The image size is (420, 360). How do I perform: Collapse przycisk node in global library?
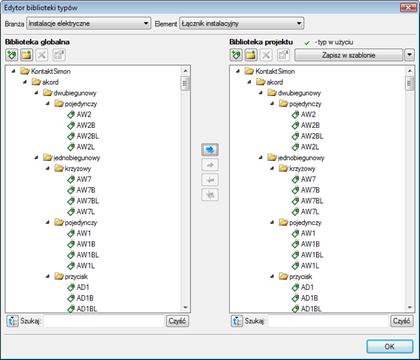tap(48, 276)
